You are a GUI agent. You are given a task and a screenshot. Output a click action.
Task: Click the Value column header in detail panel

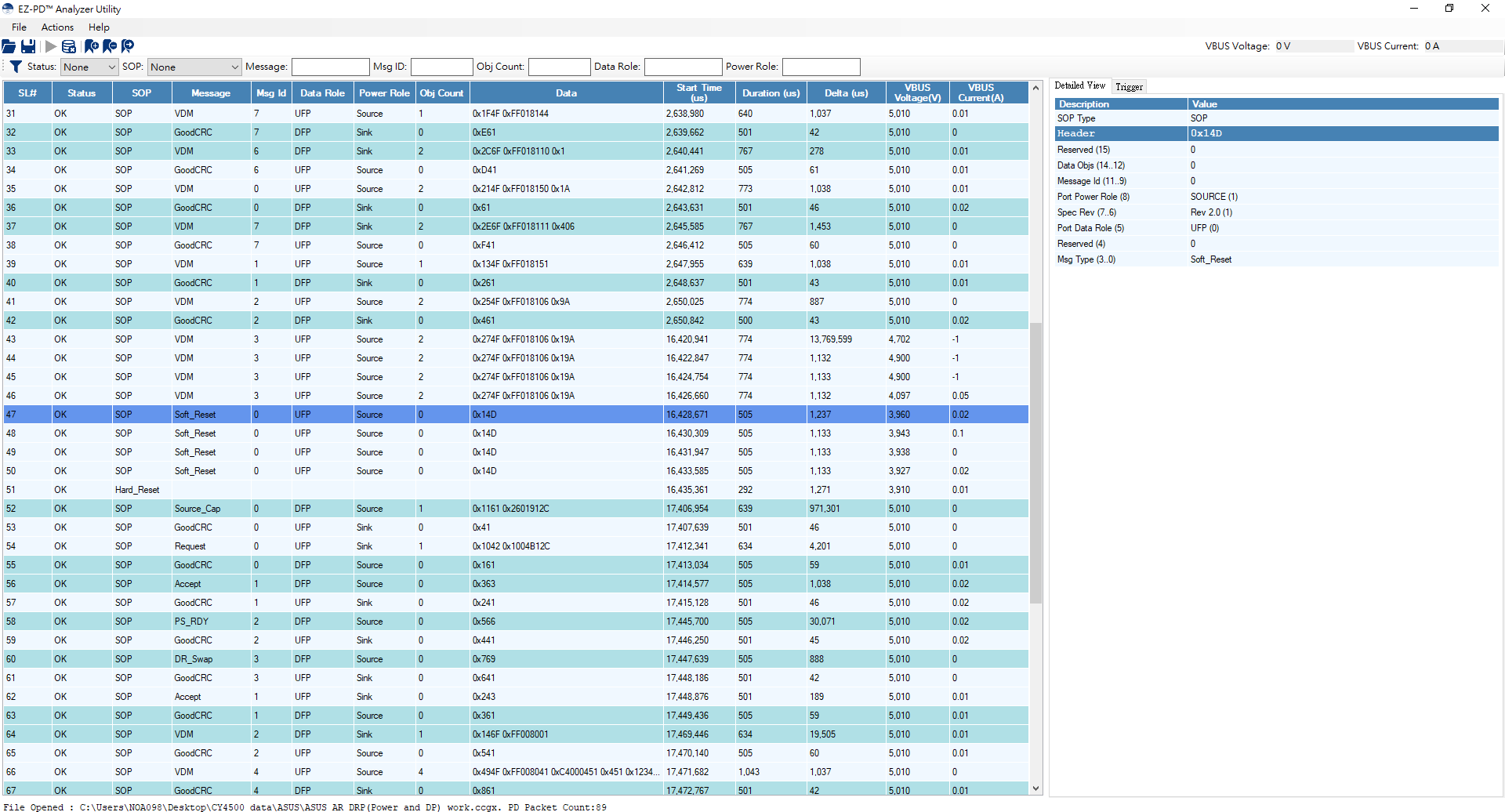[x=1343, y=104]
